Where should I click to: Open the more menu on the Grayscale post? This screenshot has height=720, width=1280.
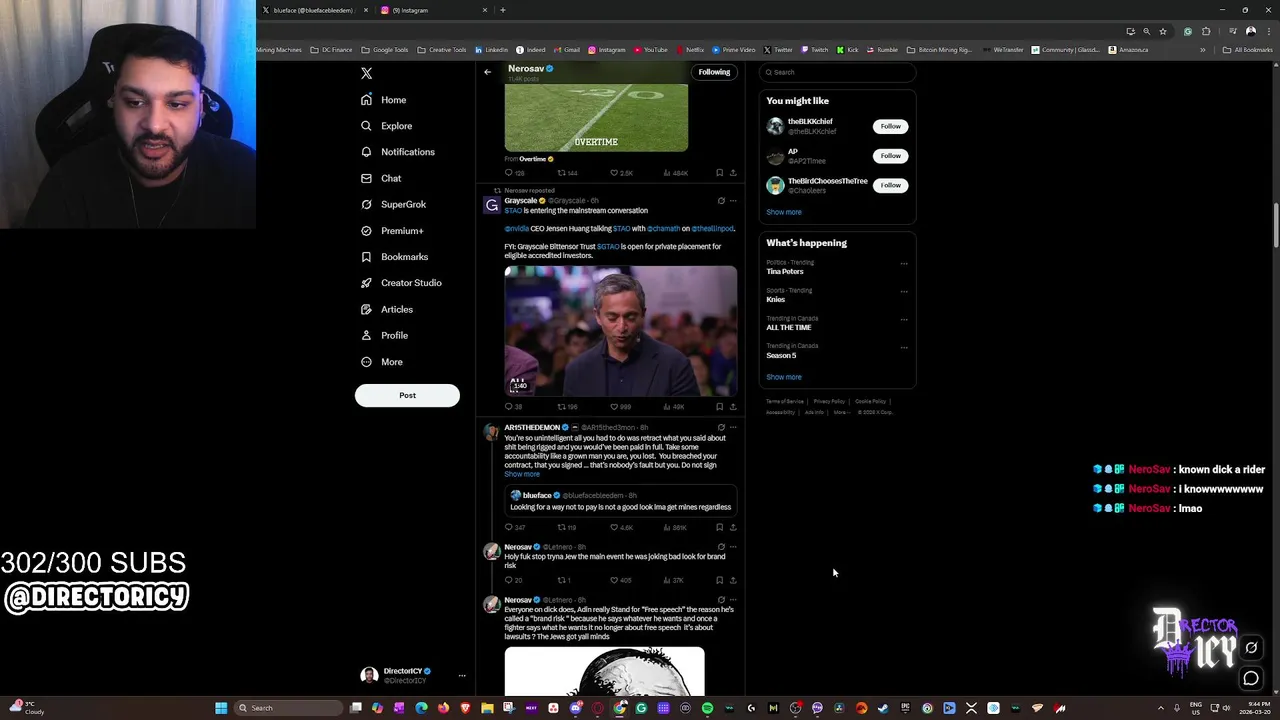point(733,201)
